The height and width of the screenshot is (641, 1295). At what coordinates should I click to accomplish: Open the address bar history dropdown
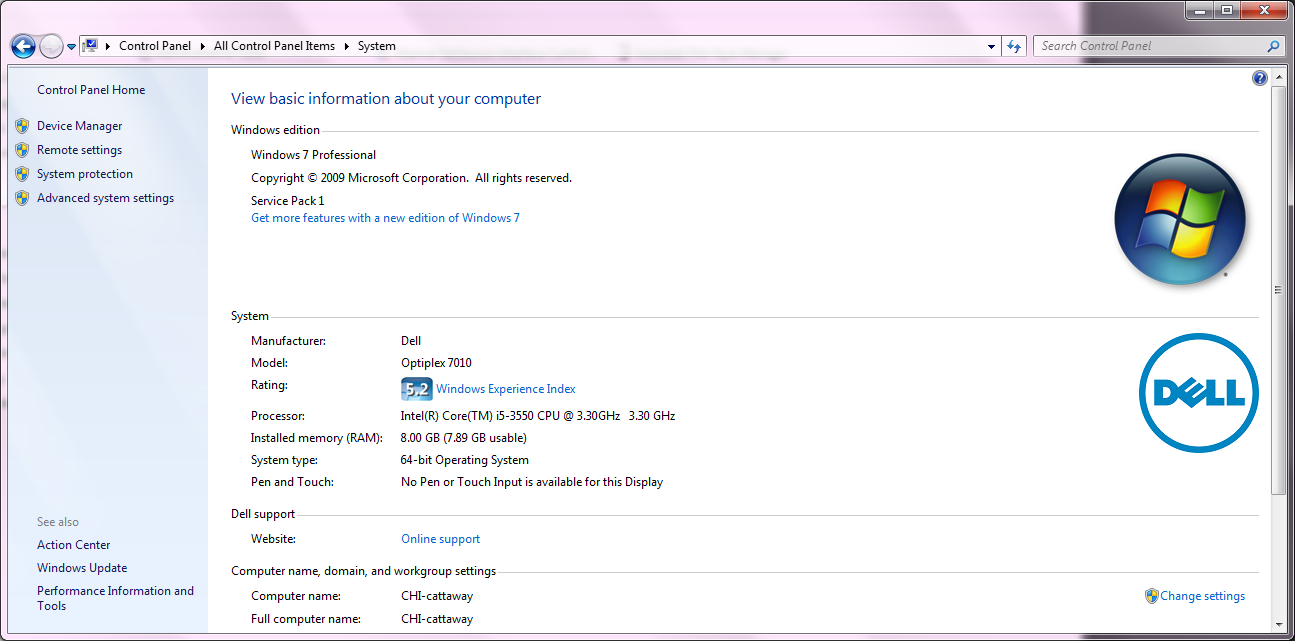pyautogui.click(x=991, y=46)
